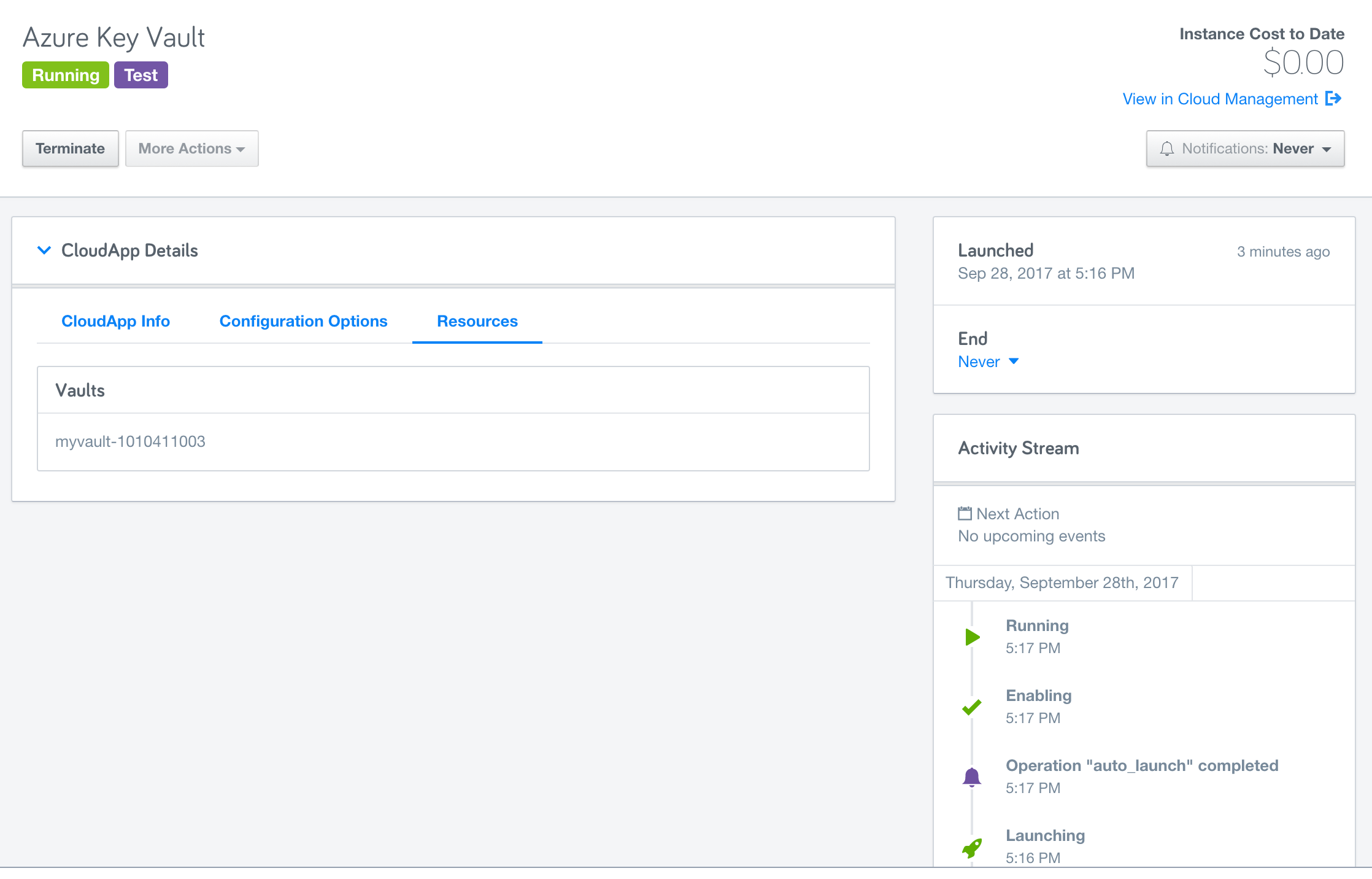This screenshot has height=879, width=1372.
Task: Switch to the CloudApp Info tab
Action: pyautogui.click(x=116, y=321)
